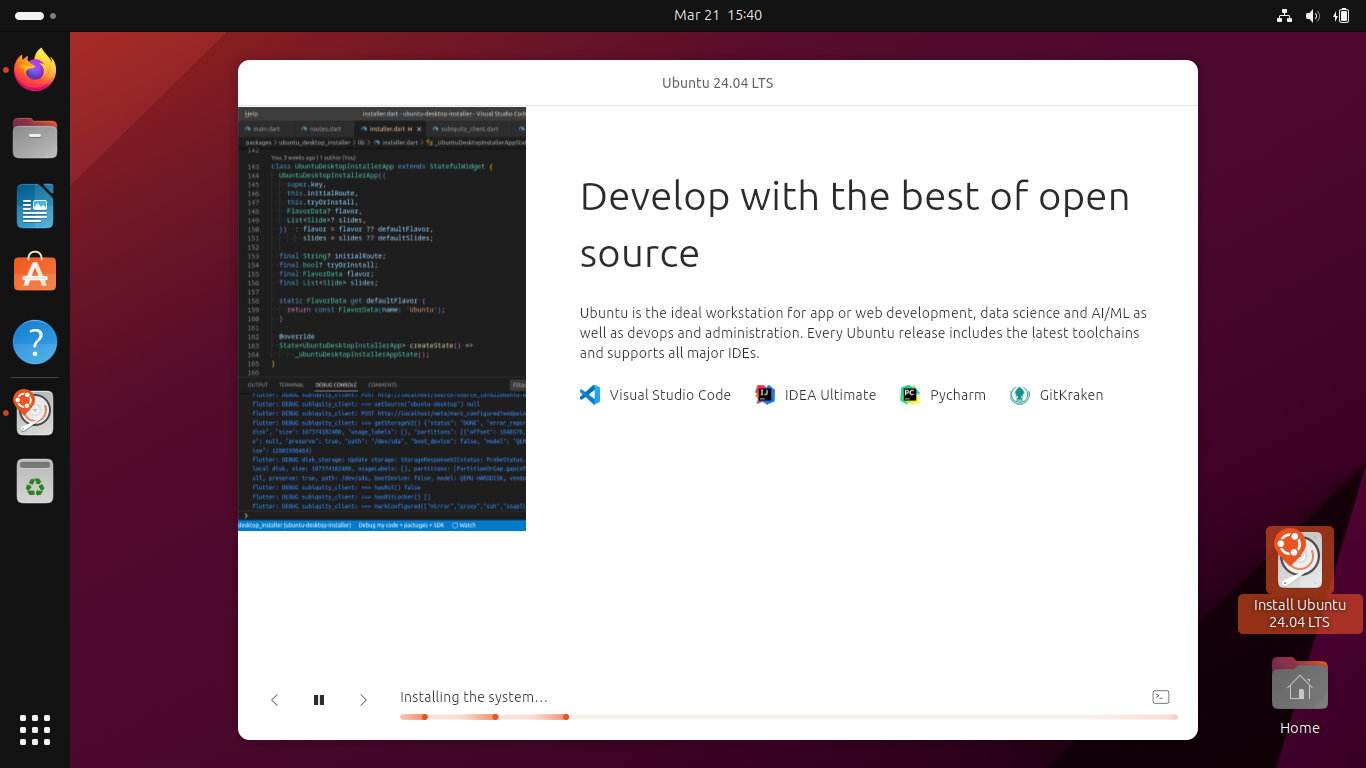Open the Ubuntu App Center

tap(34, 272)
